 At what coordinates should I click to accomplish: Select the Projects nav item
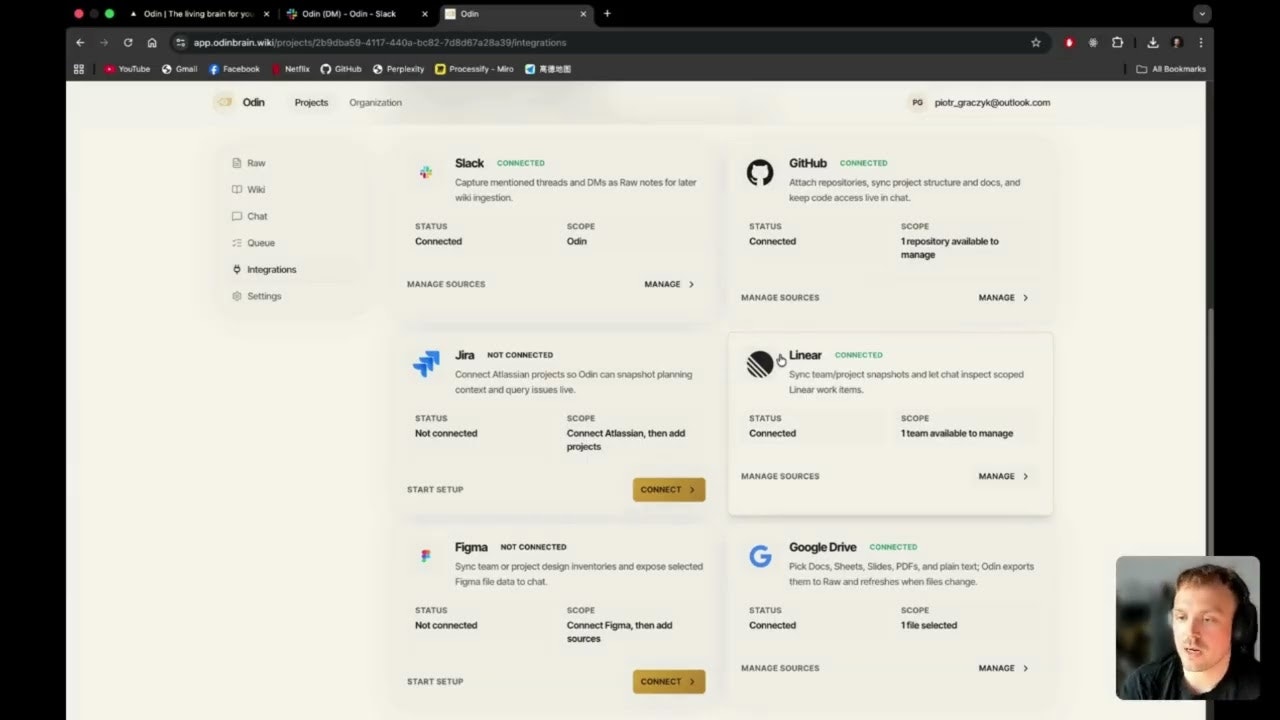point(311,102)
